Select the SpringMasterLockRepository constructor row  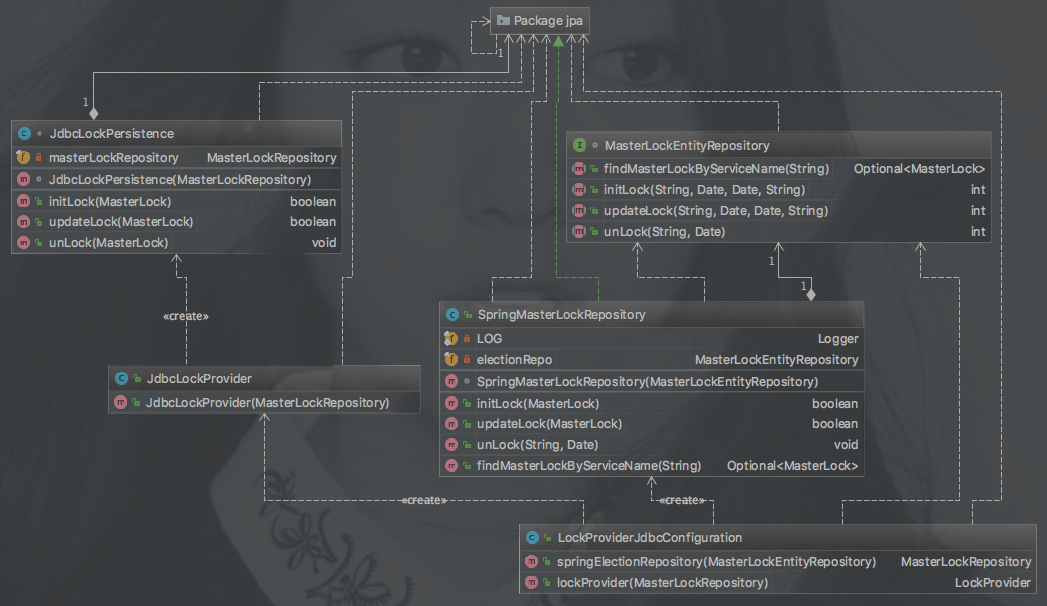pos(647,382)
